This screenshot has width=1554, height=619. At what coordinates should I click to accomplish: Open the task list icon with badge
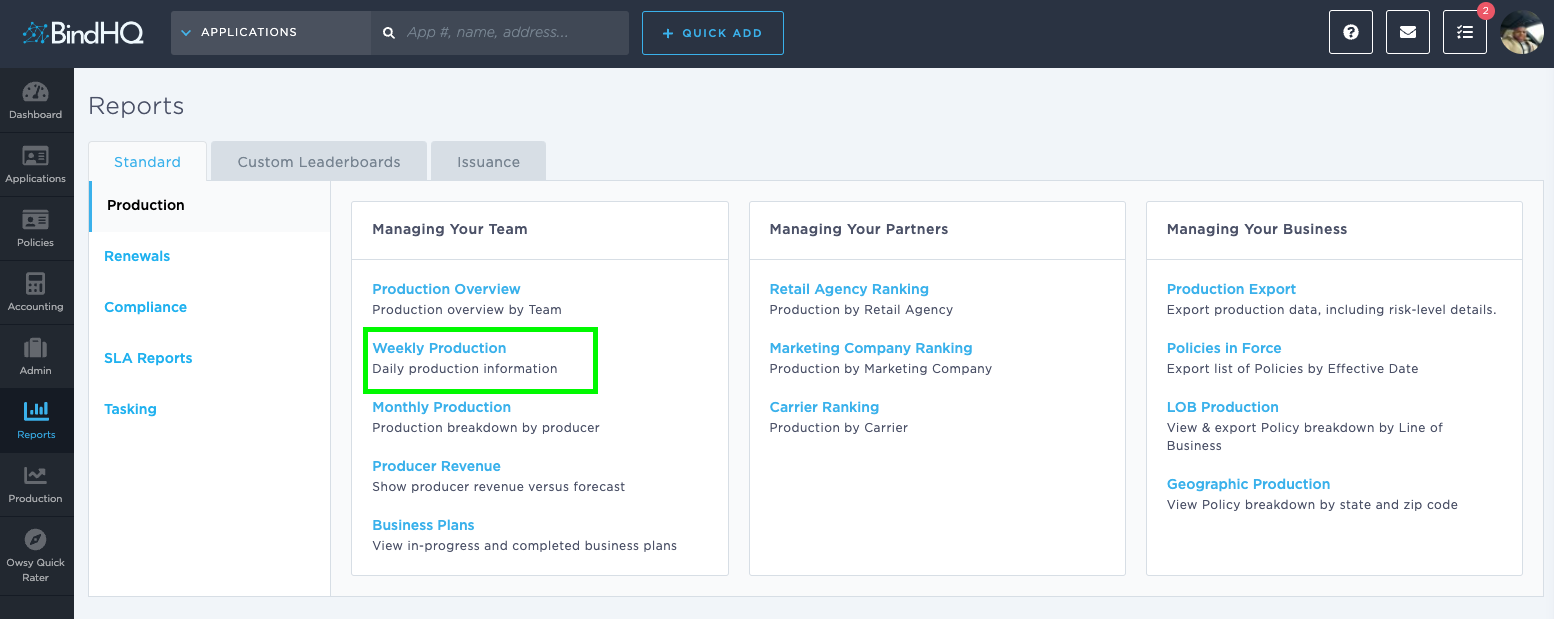(x=1465, y=33)
